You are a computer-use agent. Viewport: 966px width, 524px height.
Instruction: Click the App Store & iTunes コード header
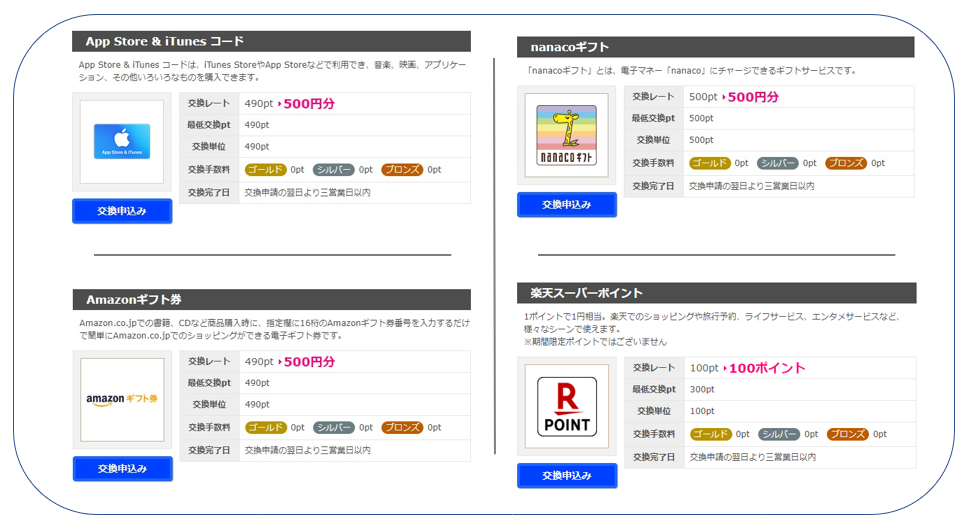click(x=271, y=41)
